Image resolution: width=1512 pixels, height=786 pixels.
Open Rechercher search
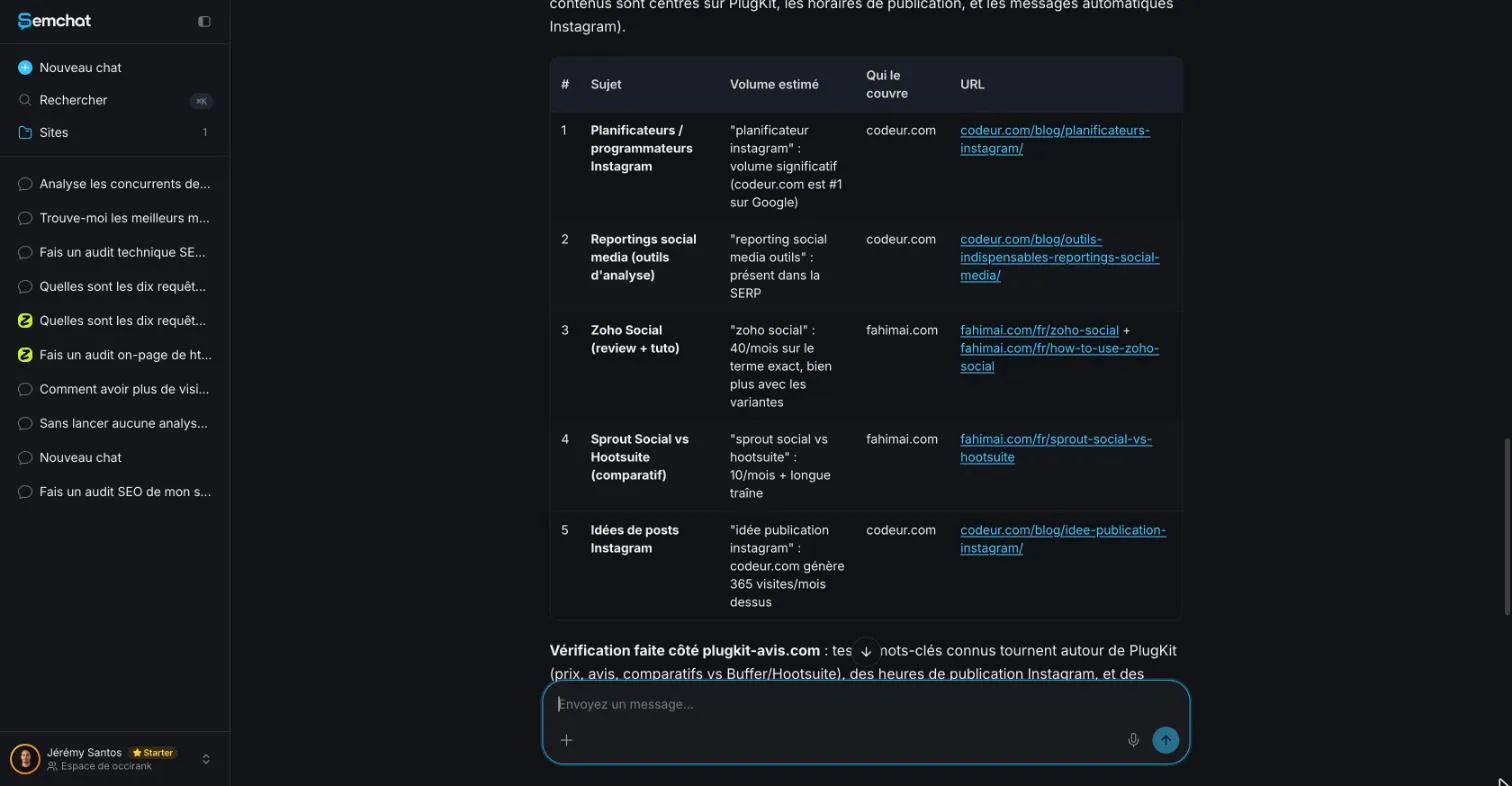coord(115,100)
